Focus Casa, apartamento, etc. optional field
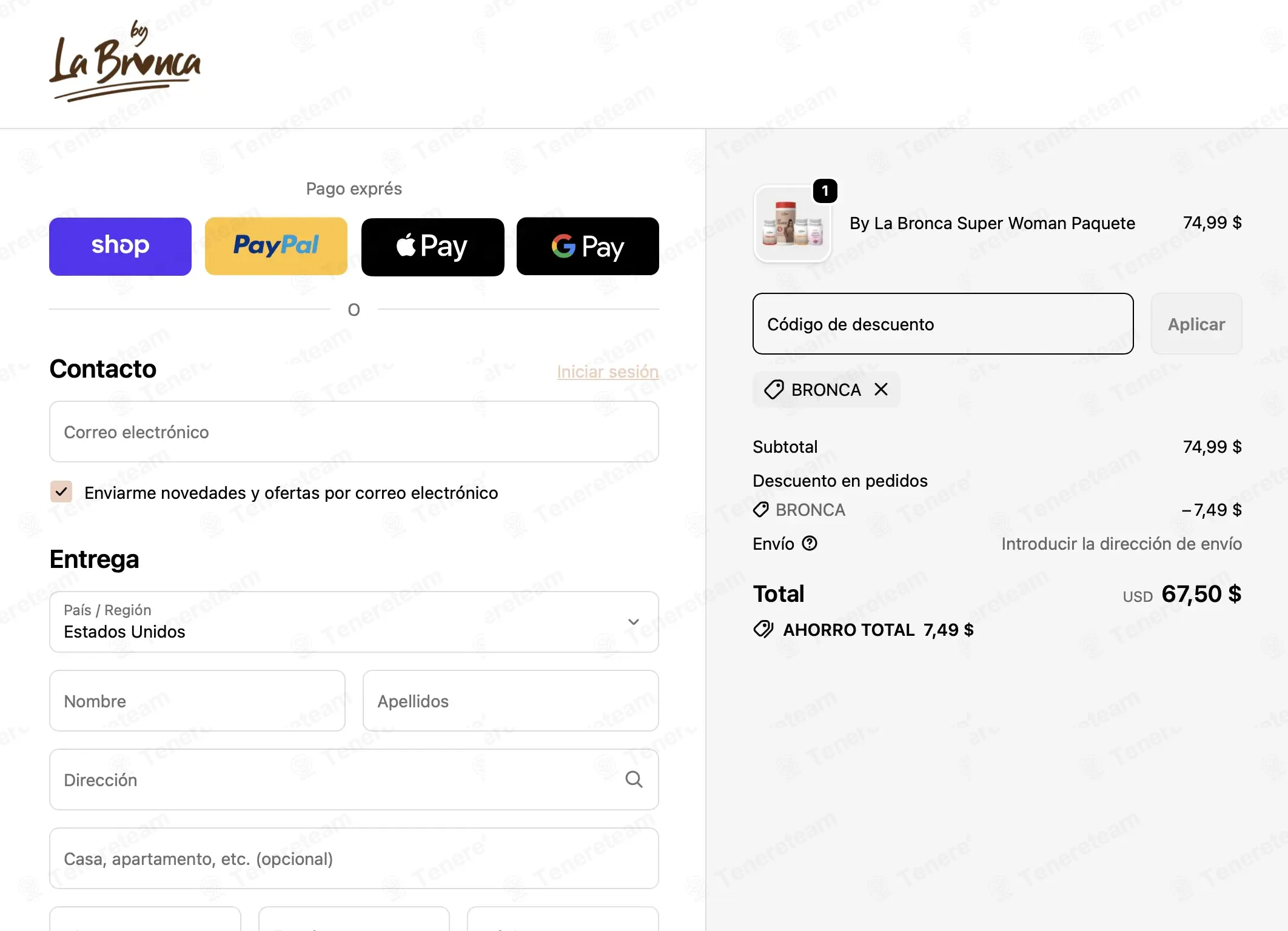 coord(354,858)
